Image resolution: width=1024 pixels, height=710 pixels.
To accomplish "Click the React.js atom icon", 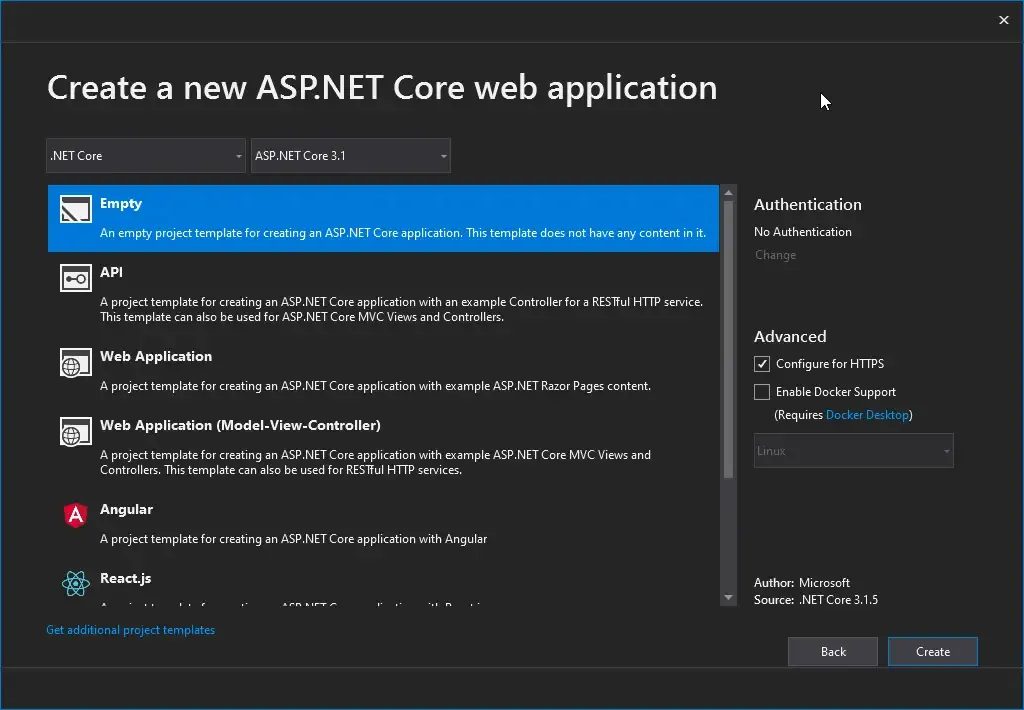I will [75, 584].
